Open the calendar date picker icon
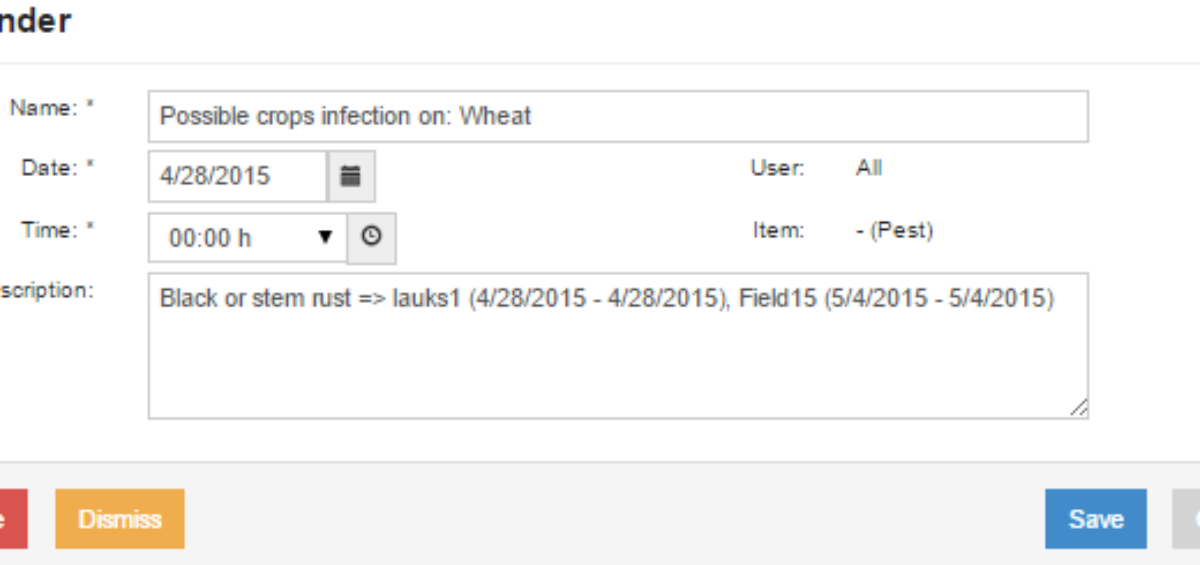 click(351, 176)
